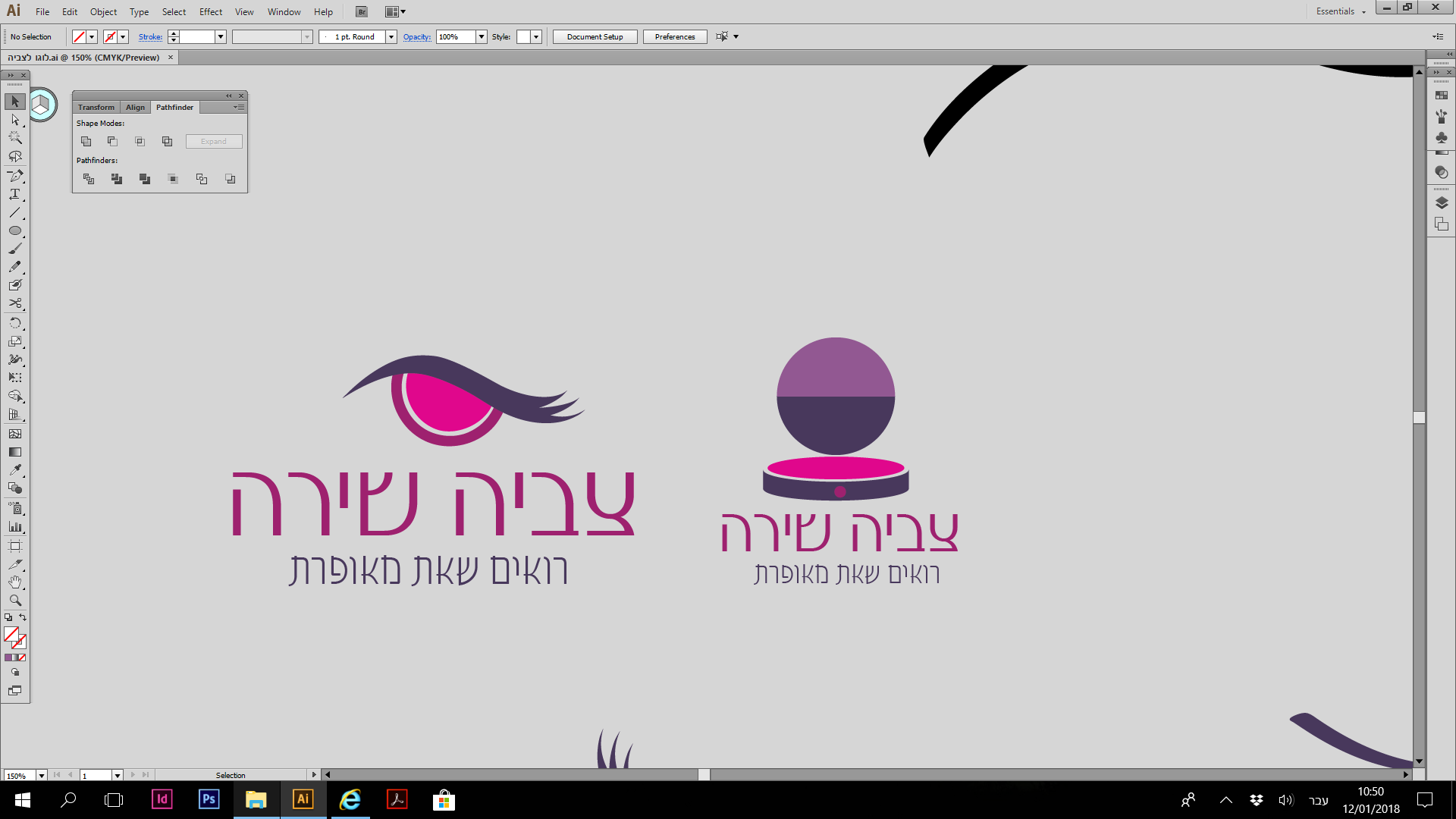
Task: Open the Layers panel icon
Action: click(x=1442, y=203)
